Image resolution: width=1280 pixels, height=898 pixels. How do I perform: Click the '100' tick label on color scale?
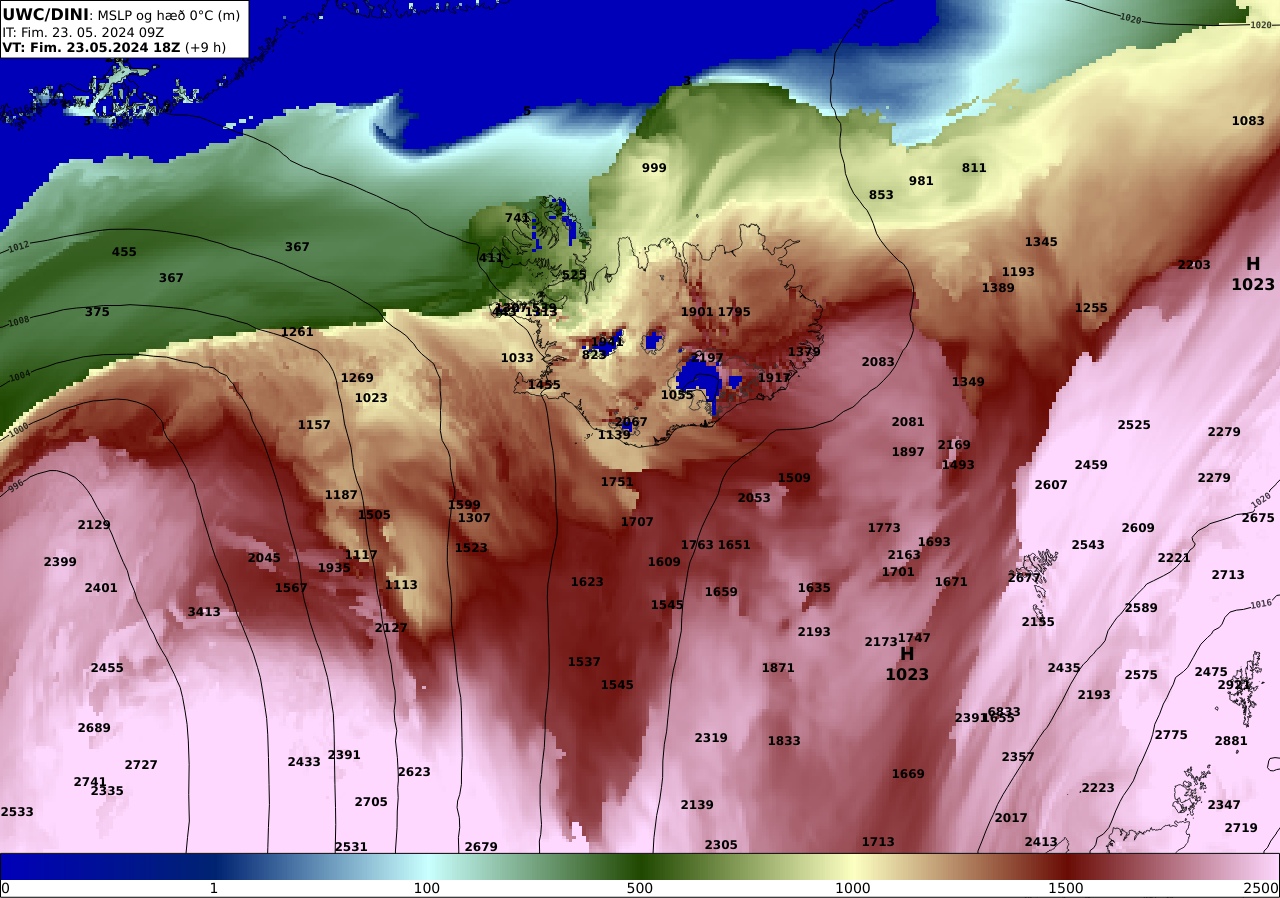(x=427, y=888)
